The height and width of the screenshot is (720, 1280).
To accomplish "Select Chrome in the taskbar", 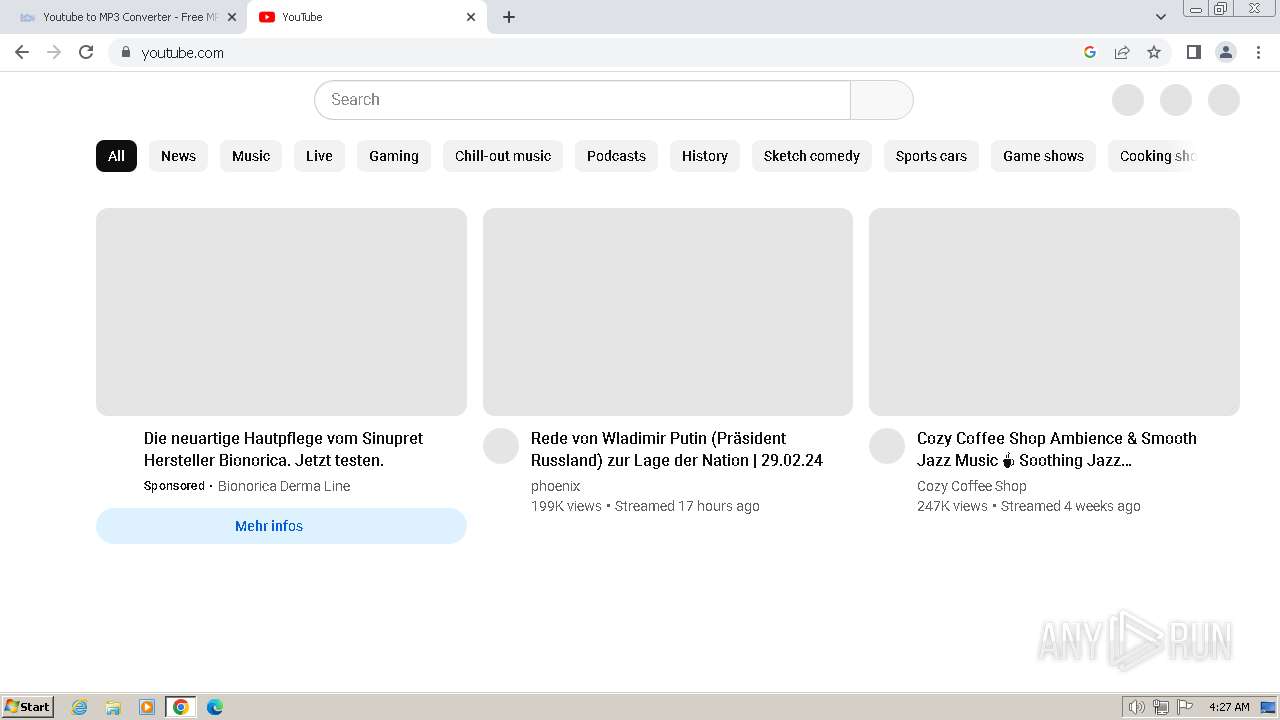I will 181,707.
